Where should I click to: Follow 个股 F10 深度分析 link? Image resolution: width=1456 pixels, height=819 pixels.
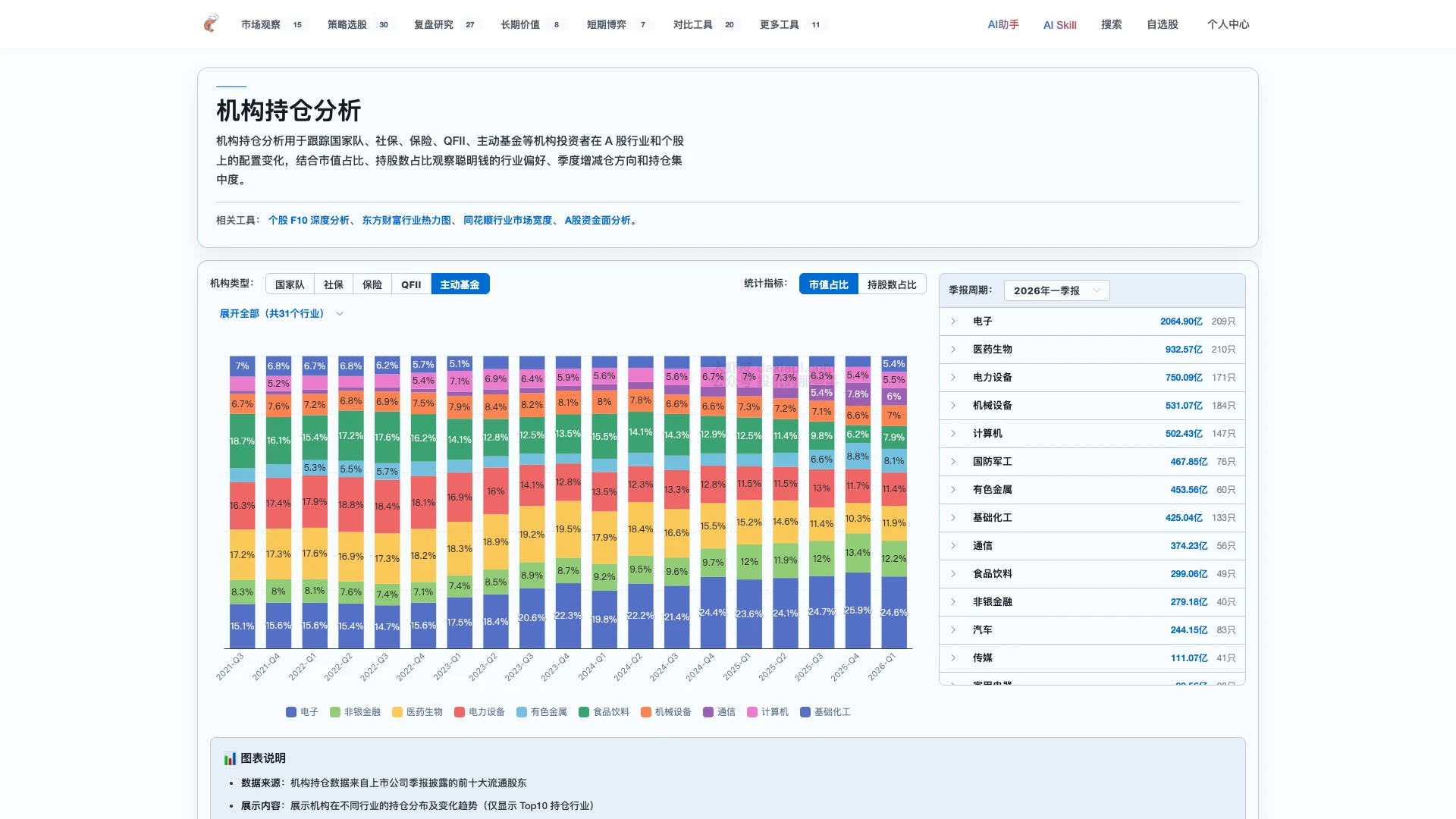pyautogui.click(x=309, y=221)
